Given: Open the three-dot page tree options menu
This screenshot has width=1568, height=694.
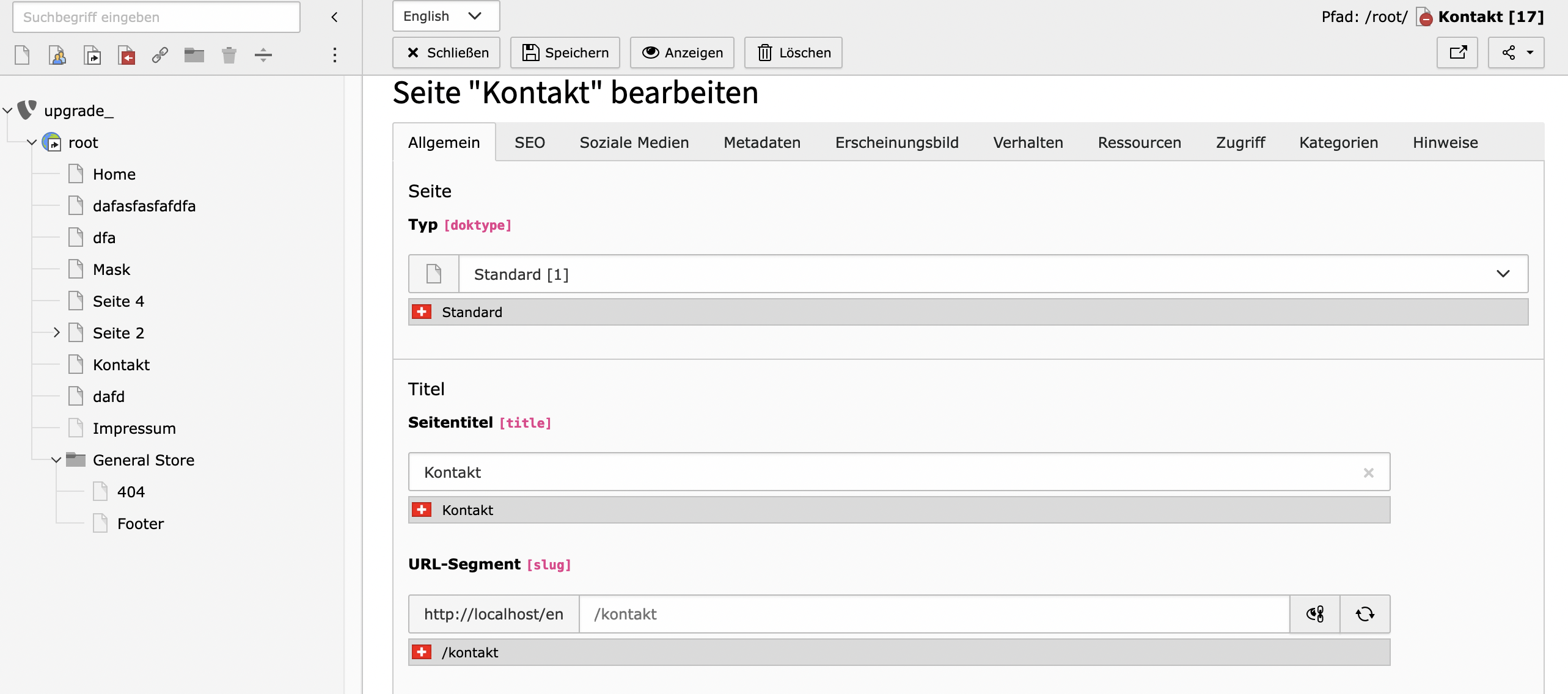Looking at the screenshot, I should 334,55.
